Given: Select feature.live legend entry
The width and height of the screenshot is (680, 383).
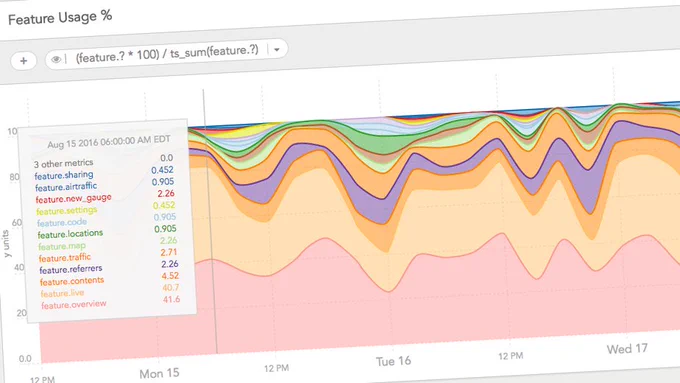Looking at the screenshot, I should pyautogui.click(x=62, y=293).
